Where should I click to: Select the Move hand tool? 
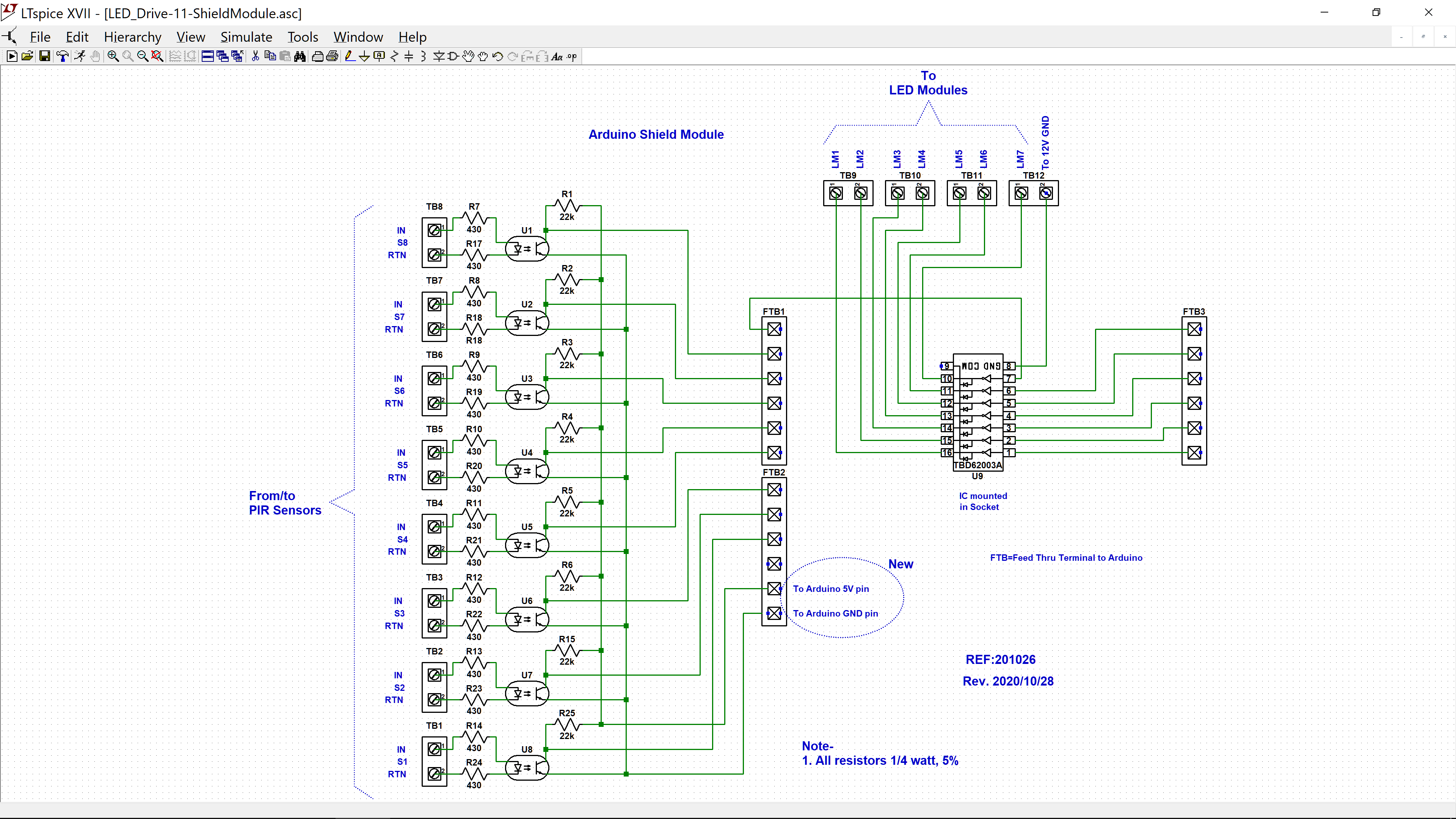pyautogui.click(x=468, y=56)
